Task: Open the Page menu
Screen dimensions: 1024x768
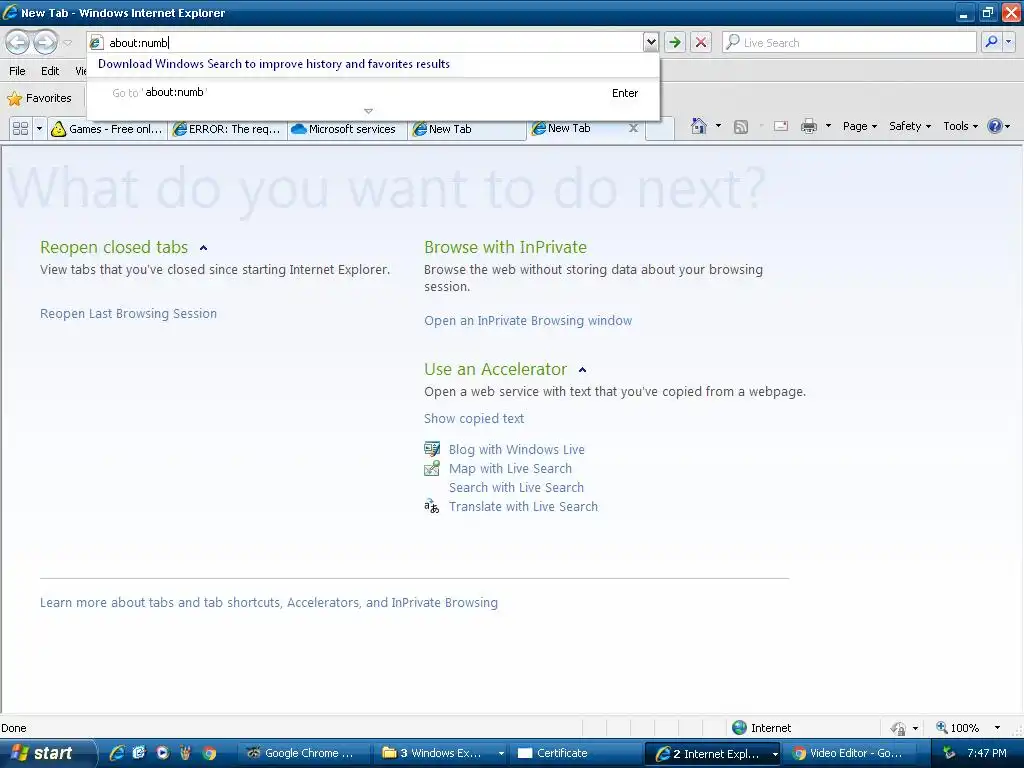Action: (x=859, y=127)
